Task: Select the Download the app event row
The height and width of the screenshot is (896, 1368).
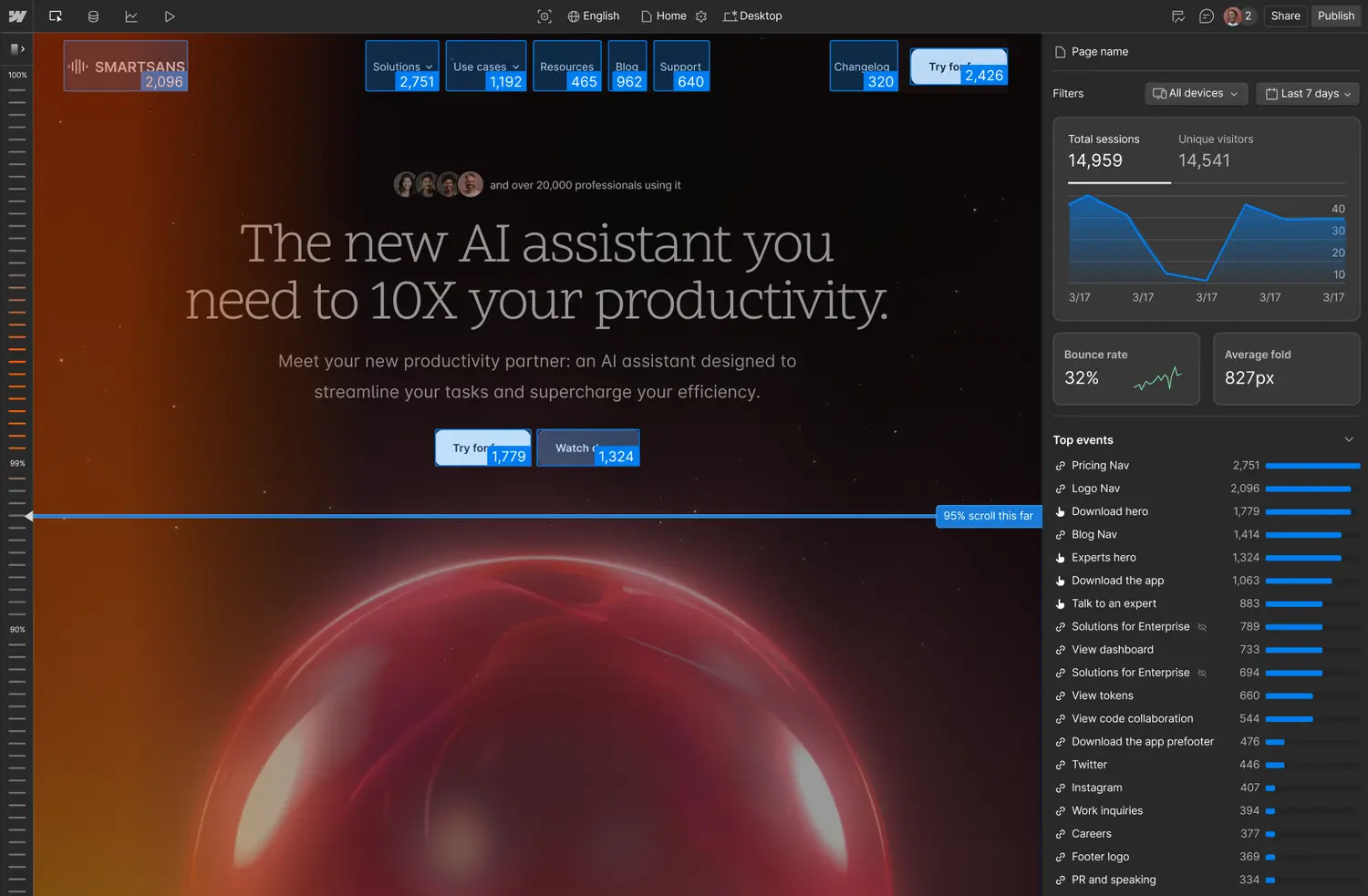Action: pos(1207,581)
